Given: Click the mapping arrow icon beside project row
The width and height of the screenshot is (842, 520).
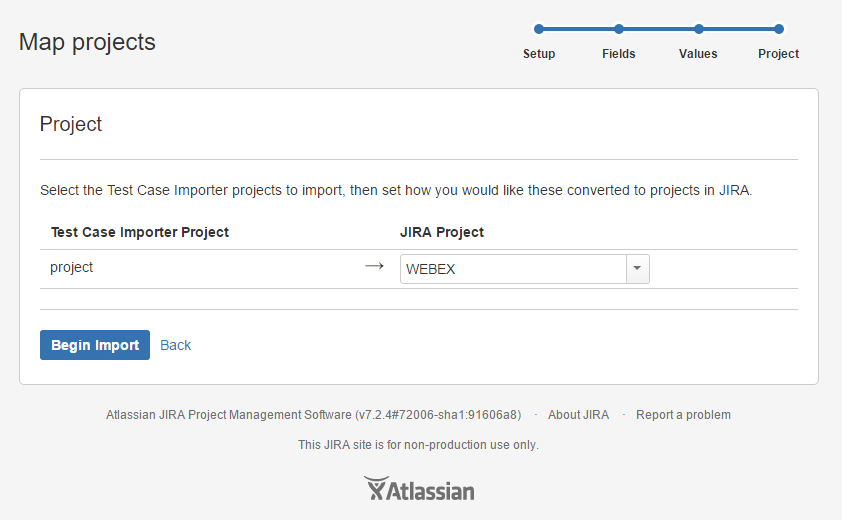Looking at the screenshot, I should 374,266.
